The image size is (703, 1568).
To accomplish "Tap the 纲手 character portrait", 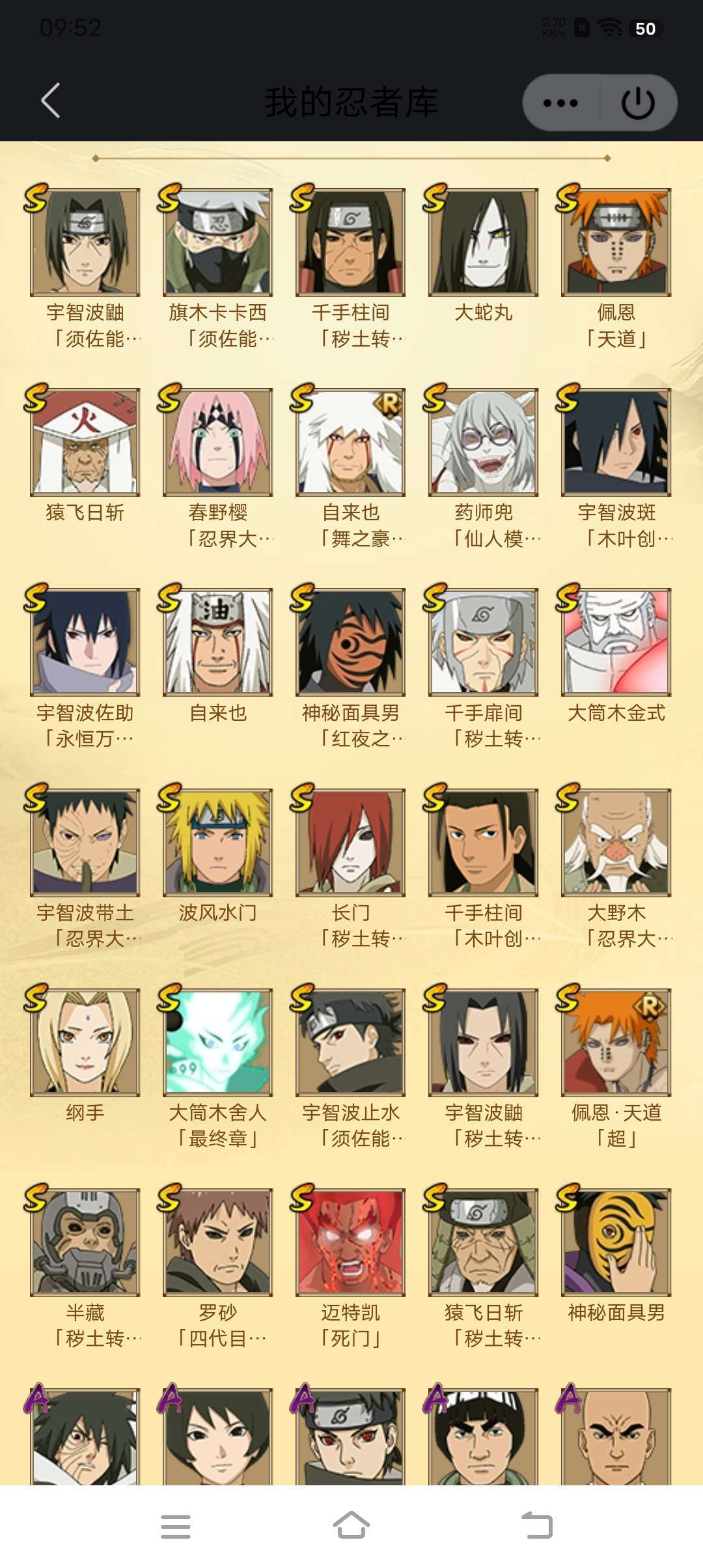I will pyautogui.click(x=85, y=1042).
